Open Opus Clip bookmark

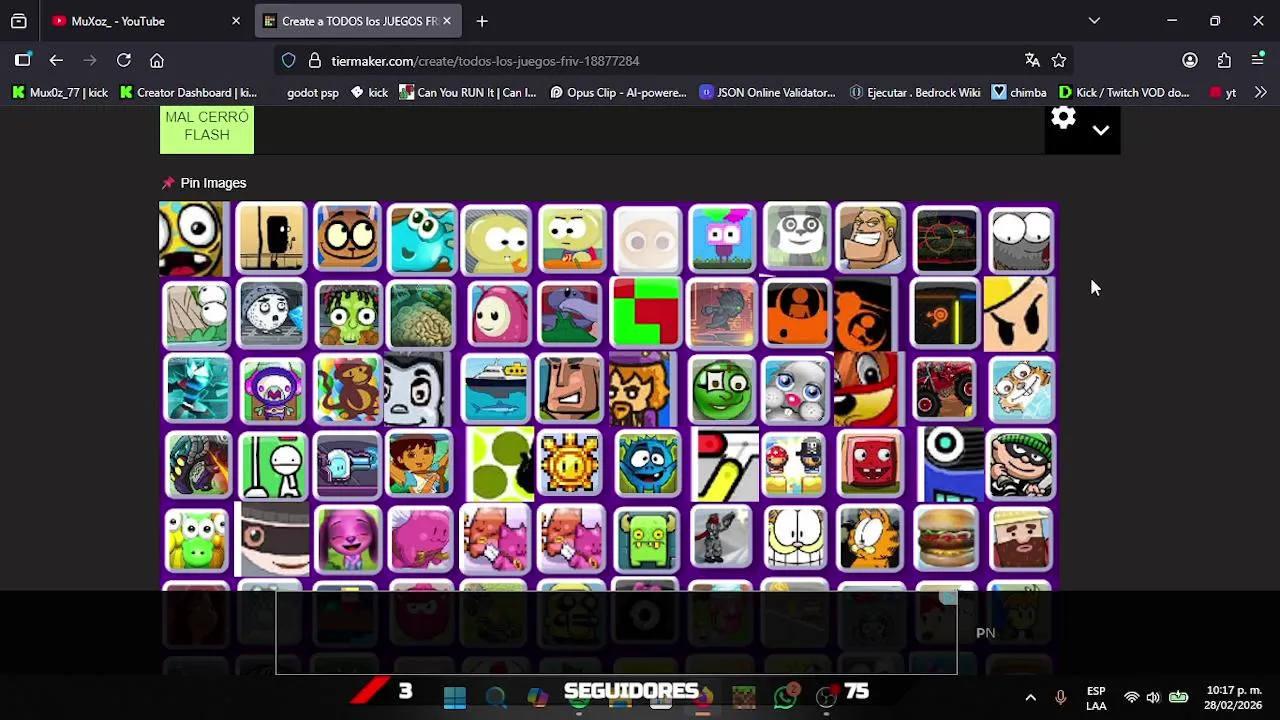(x=618, y=92)
